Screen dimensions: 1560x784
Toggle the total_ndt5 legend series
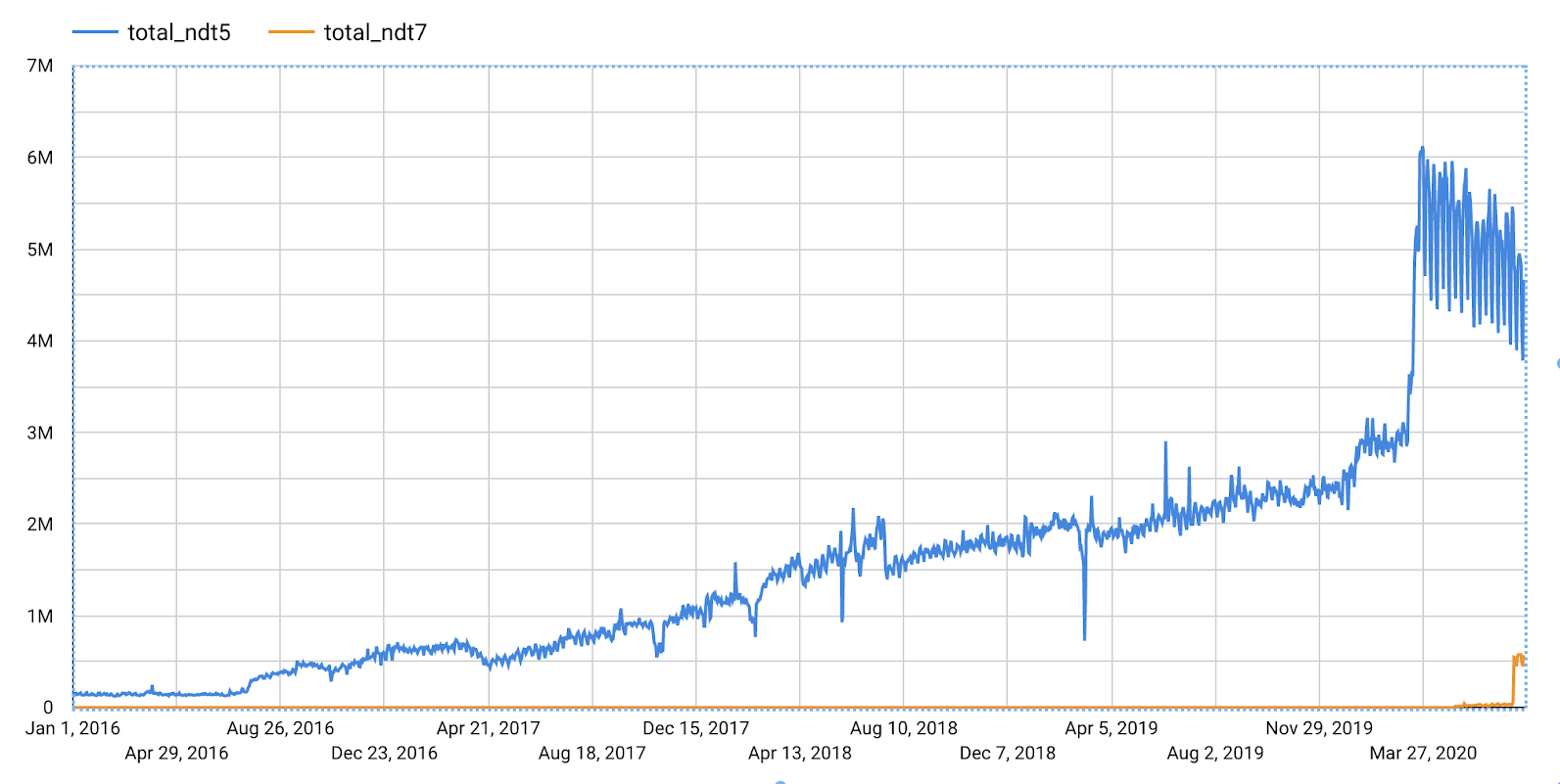click(152, 32)
